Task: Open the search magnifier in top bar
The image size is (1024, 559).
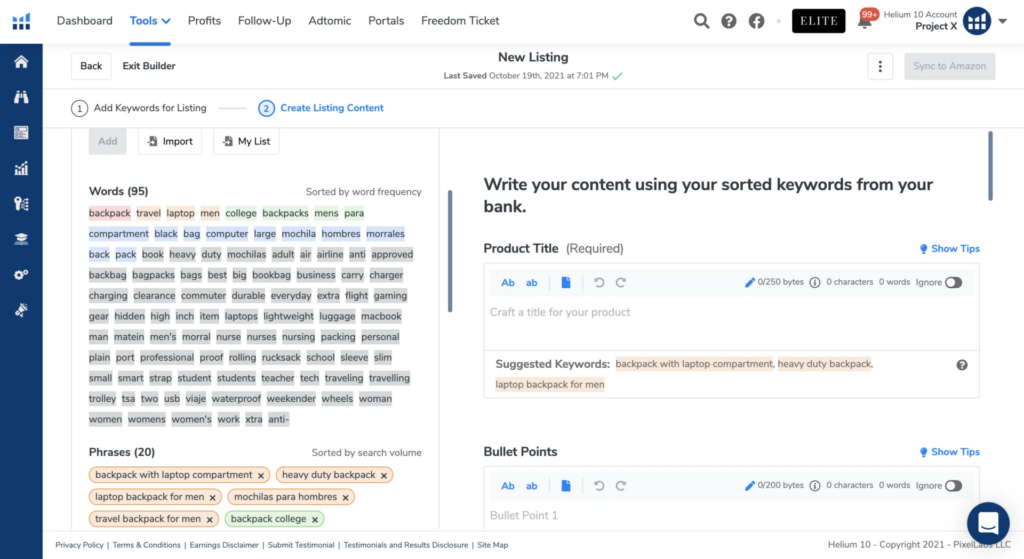Action: (702, 21)
